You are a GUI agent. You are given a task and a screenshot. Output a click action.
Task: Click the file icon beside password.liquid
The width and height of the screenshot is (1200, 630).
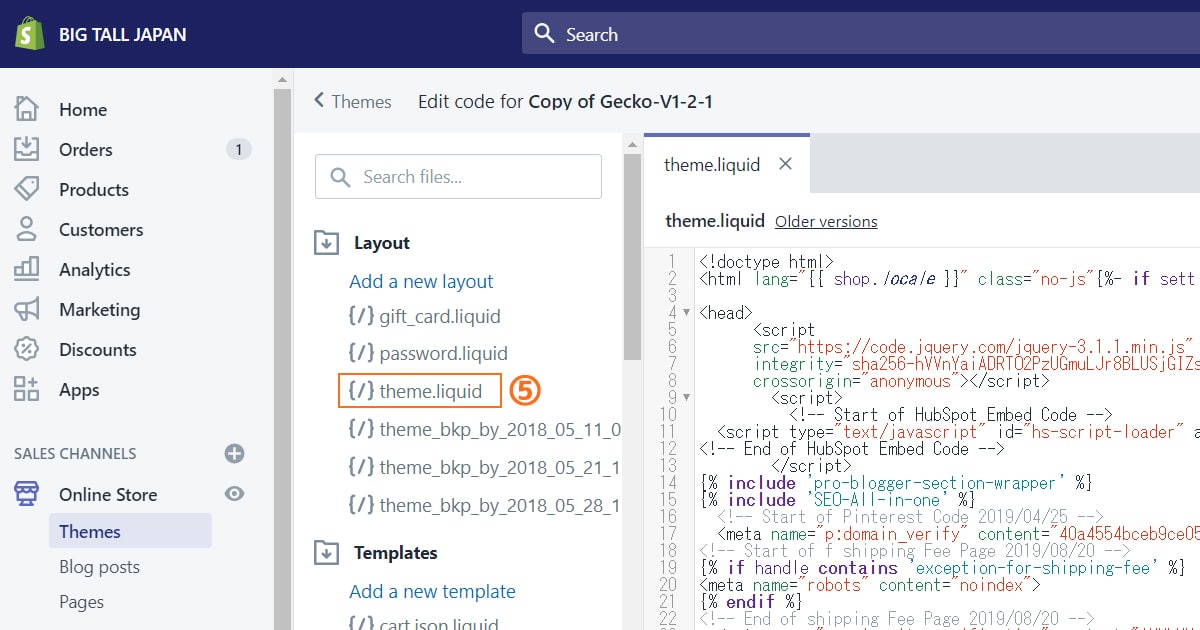(361, 353)
